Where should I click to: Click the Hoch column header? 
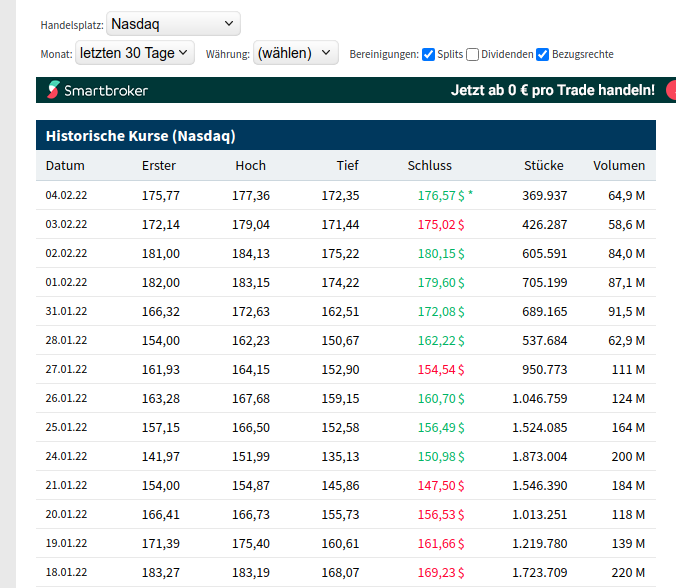pyautogui.click(x=250, y=166)
